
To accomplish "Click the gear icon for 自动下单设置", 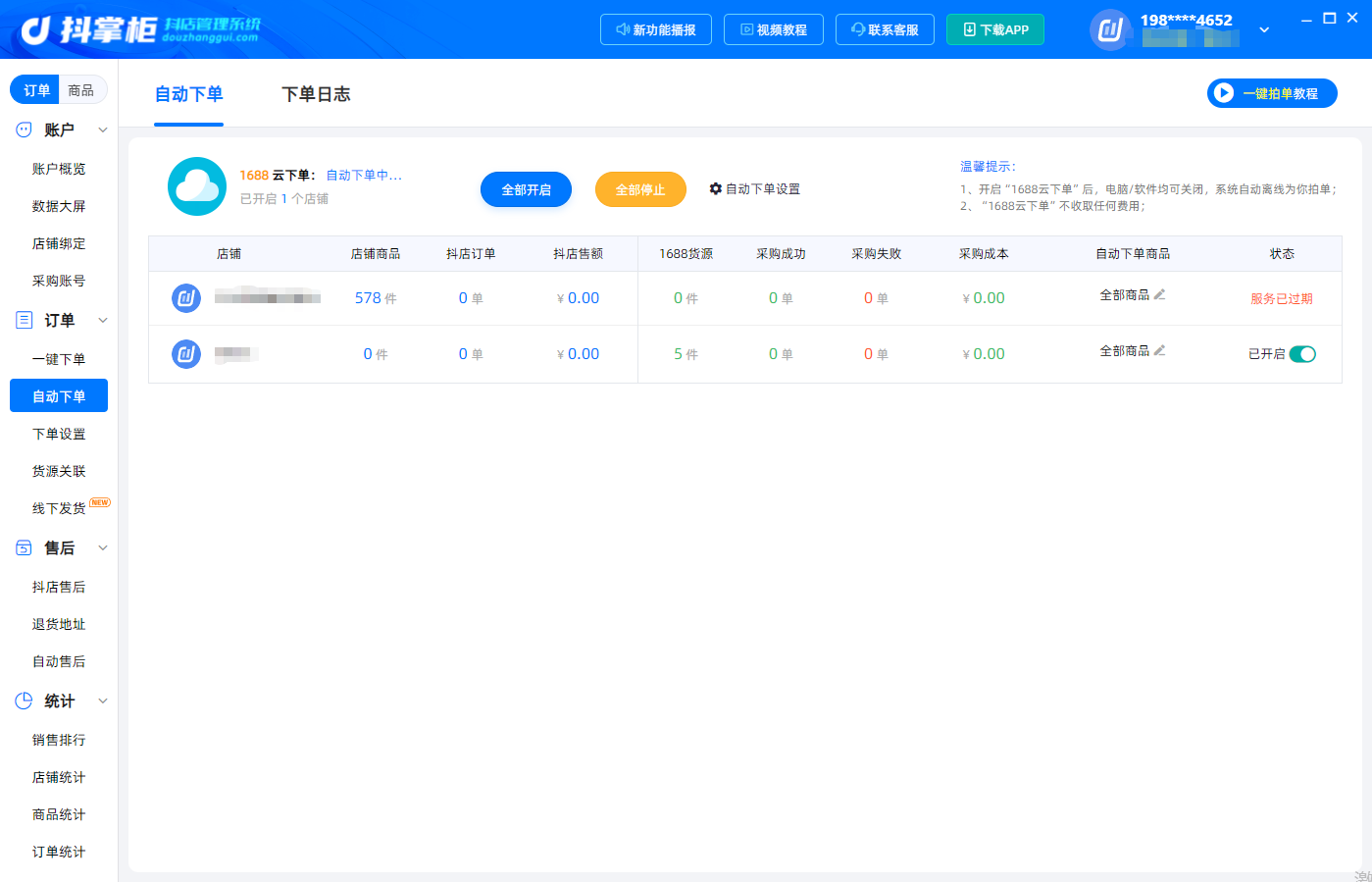I will [716, 188].
